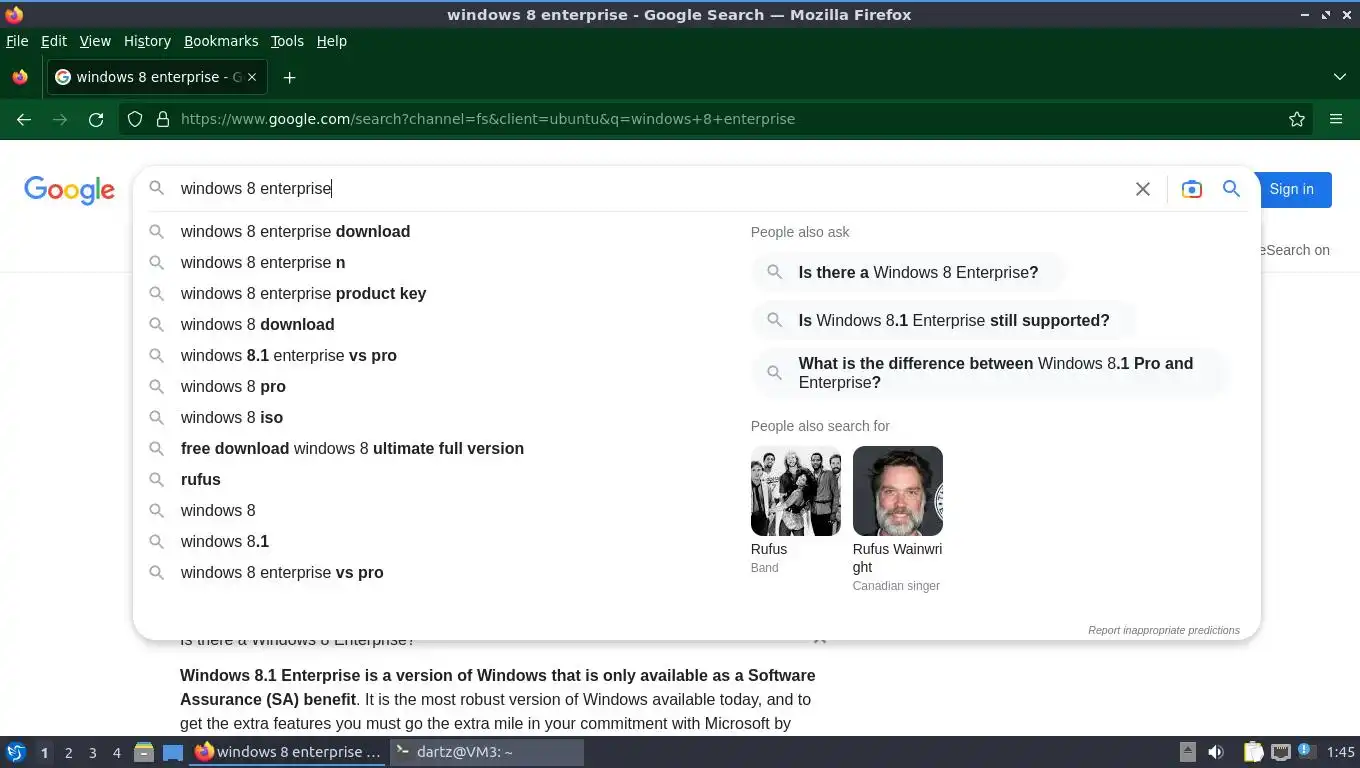Click the 1:45 taskbar clock

[1340, 752]
